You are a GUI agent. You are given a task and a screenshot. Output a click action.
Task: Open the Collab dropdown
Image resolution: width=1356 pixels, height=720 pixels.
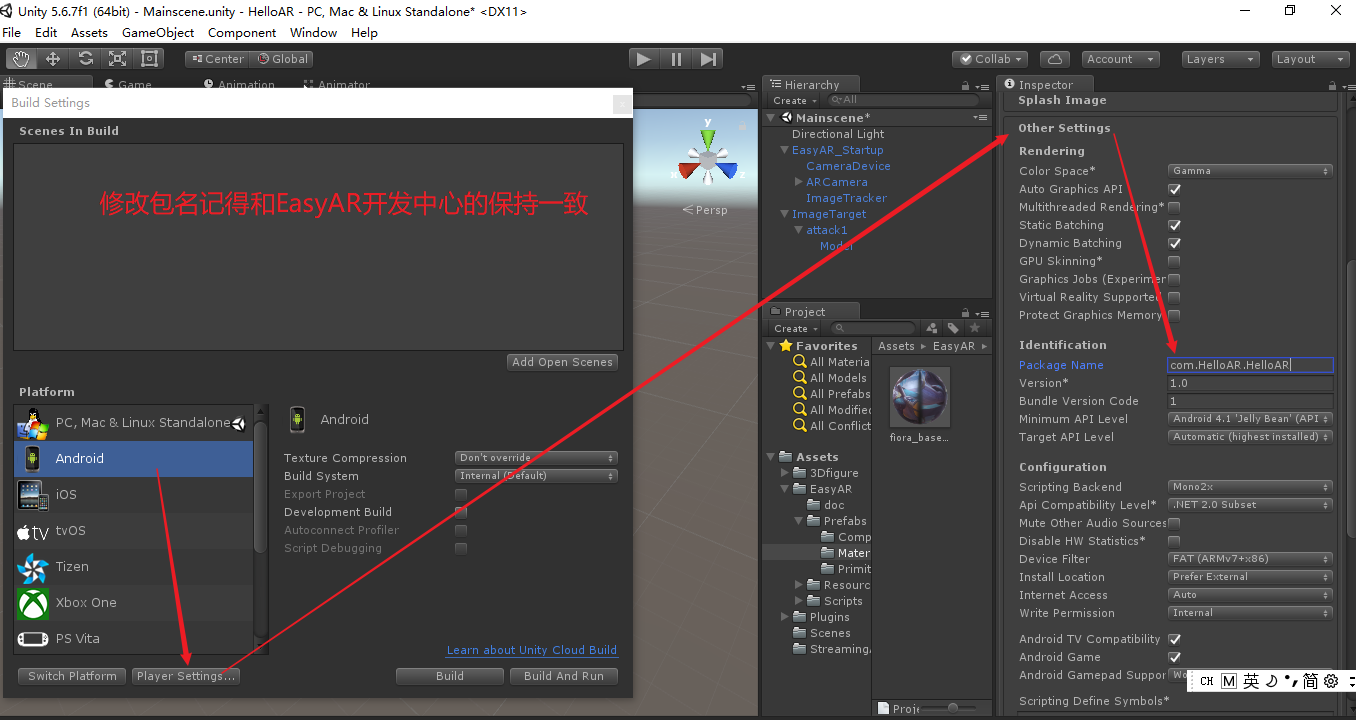point(991,59)
